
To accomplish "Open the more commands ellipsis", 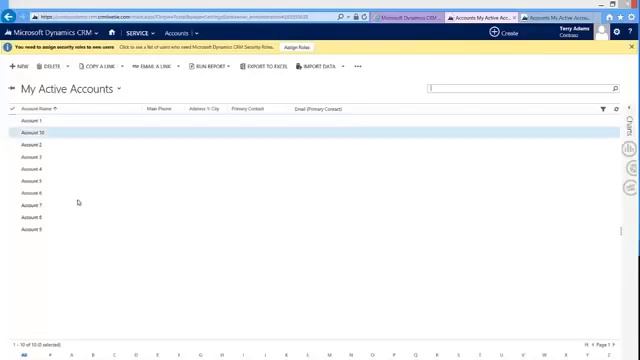I will tap(358, 66).
